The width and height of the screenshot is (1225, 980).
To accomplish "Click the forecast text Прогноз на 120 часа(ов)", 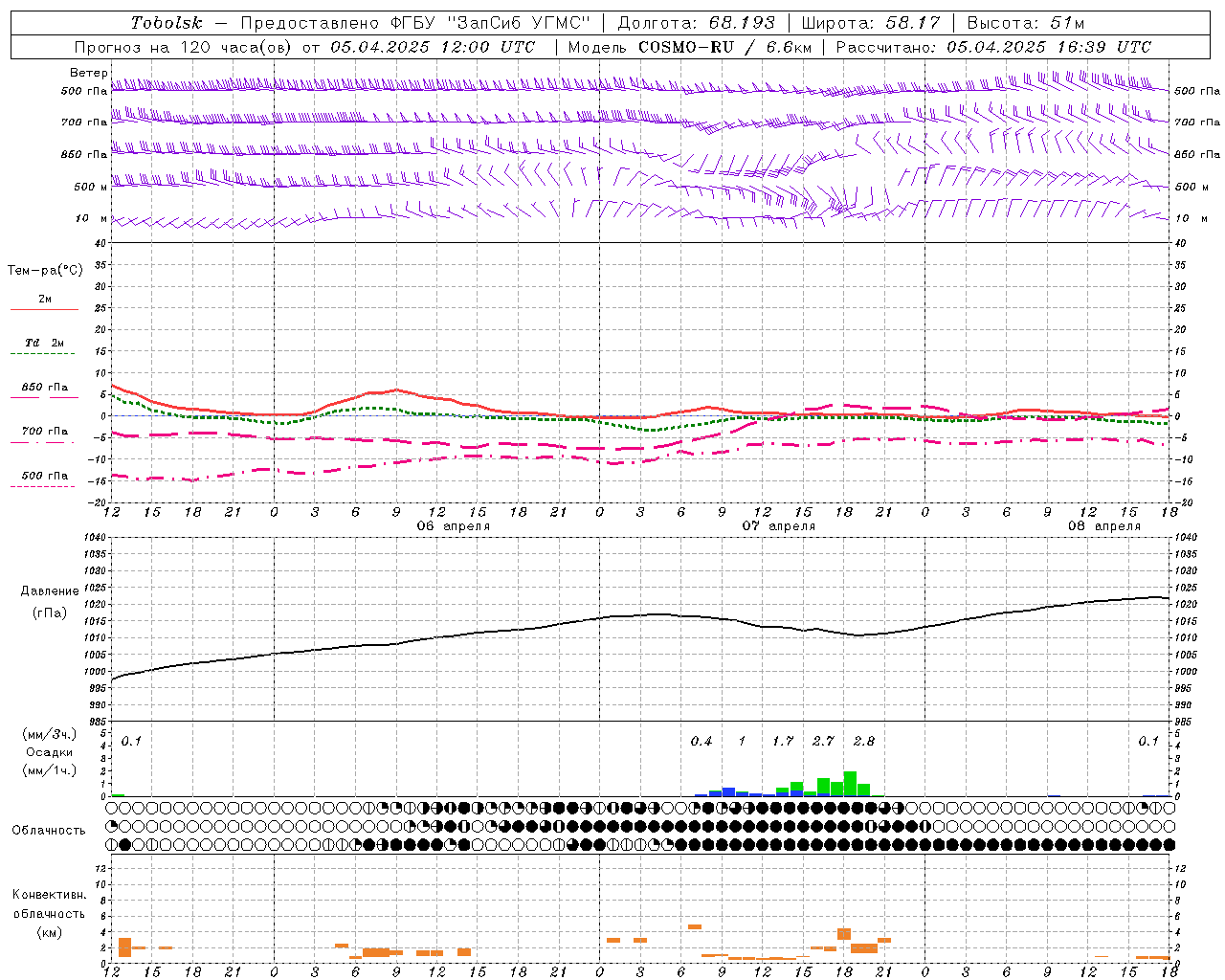I will click(183, 47).
